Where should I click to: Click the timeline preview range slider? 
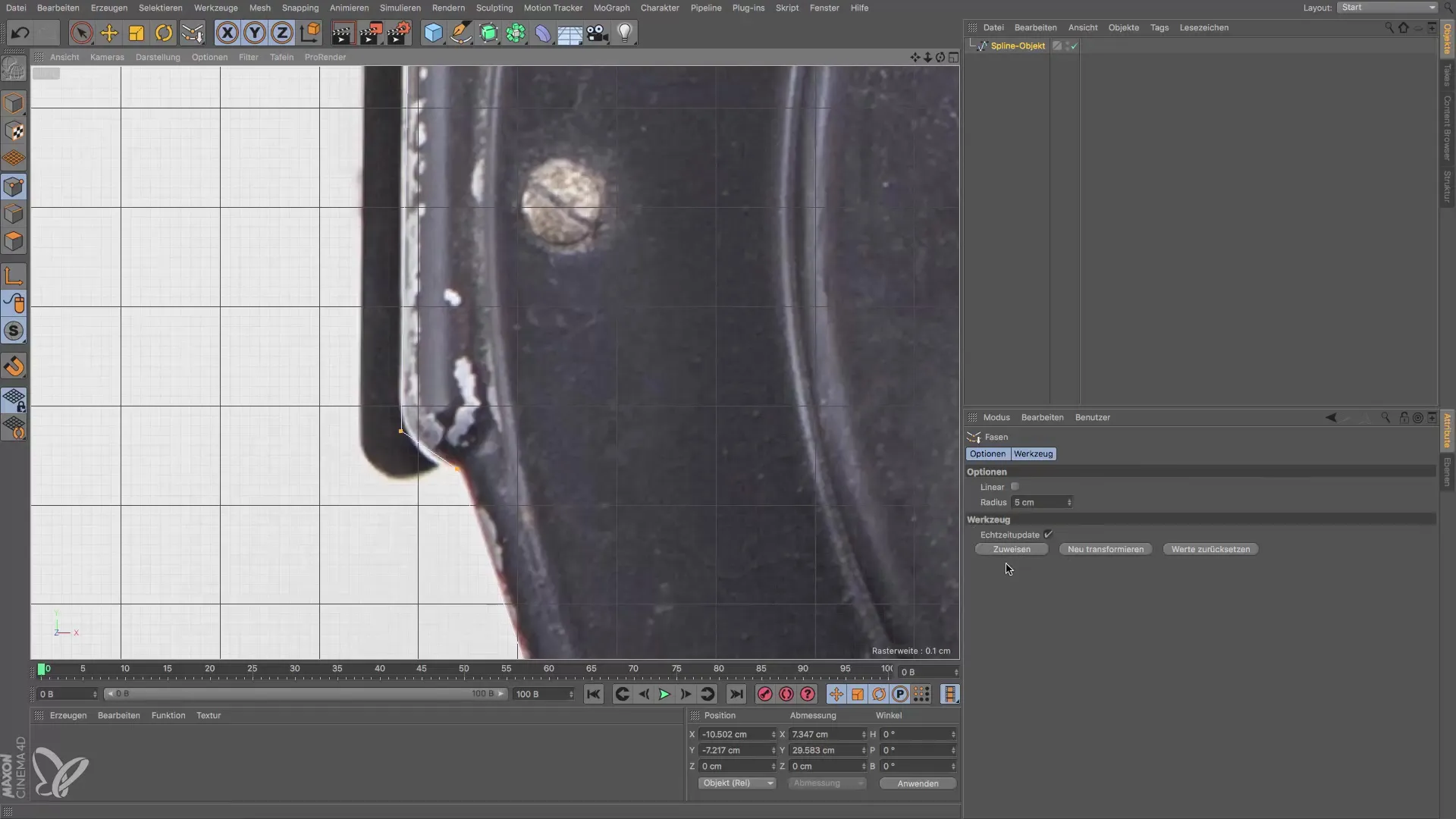(305, 694)
